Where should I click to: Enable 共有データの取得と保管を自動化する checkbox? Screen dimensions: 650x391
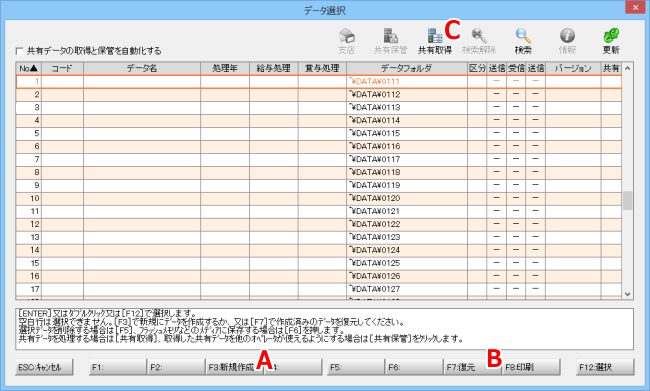pyautogui.click(x=19, y=51)
